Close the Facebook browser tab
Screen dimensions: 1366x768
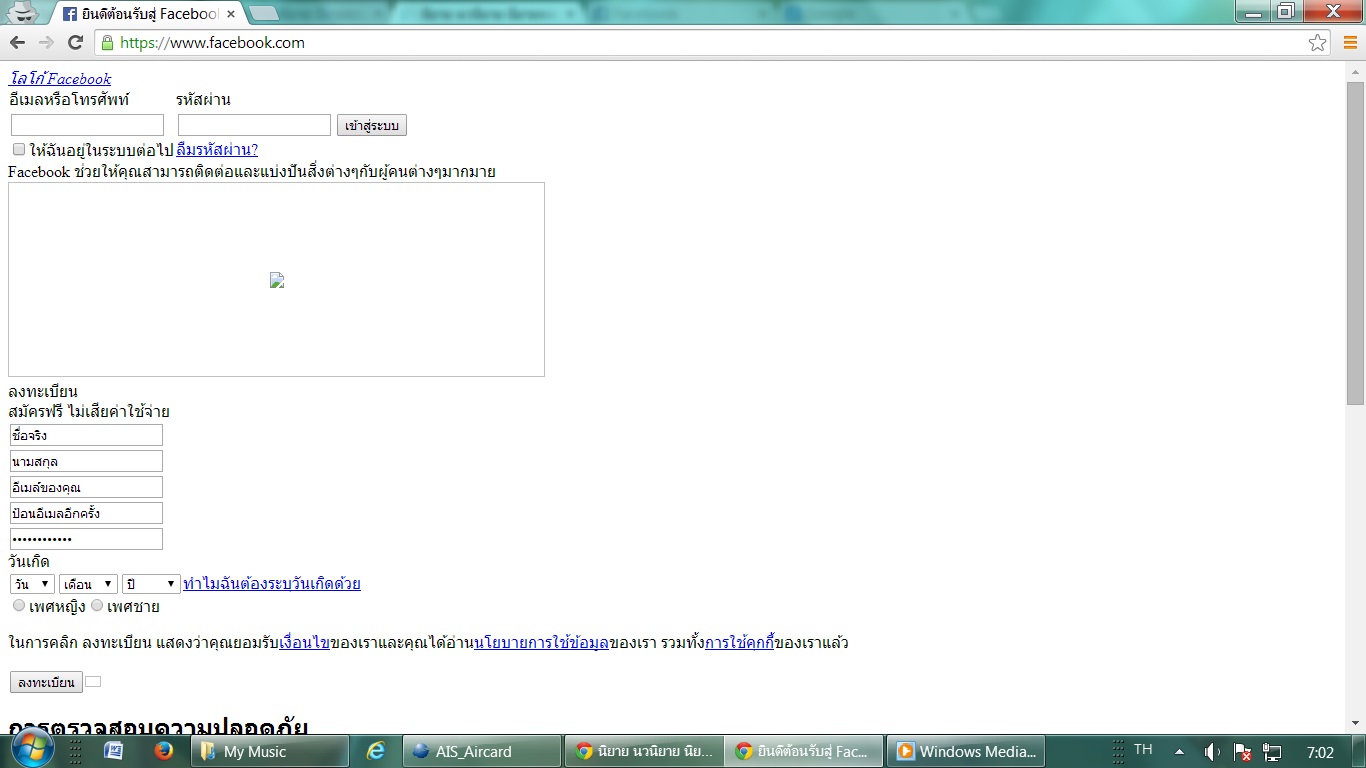point(232,14)
